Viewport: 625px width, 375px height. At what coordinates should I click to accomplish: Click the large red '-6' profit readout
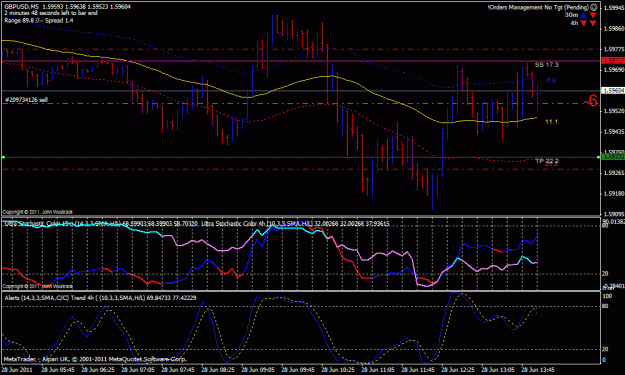pos(590,101)
